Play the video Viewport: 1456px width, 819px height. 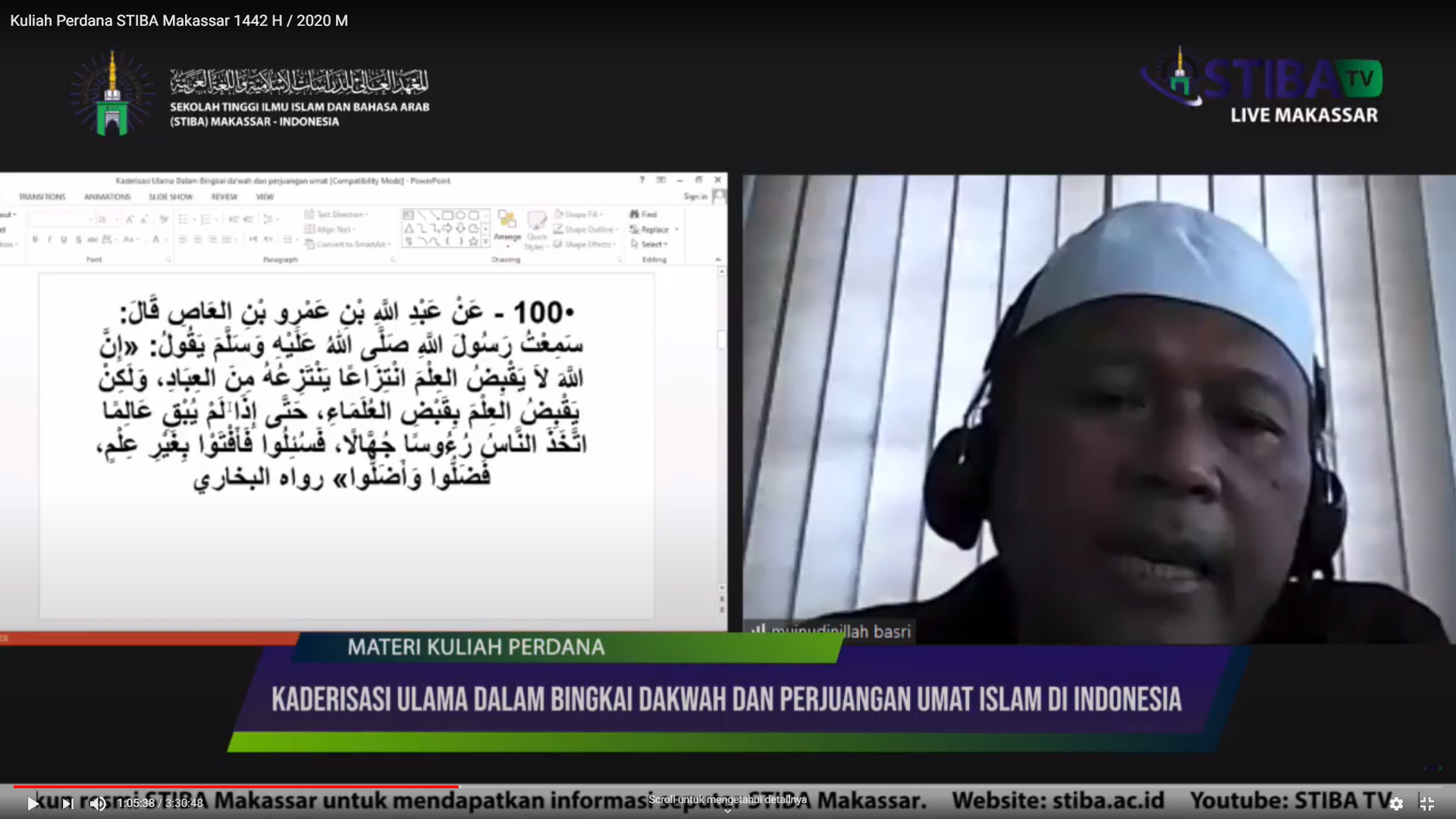pyautogui.click(x=33, y=804)
